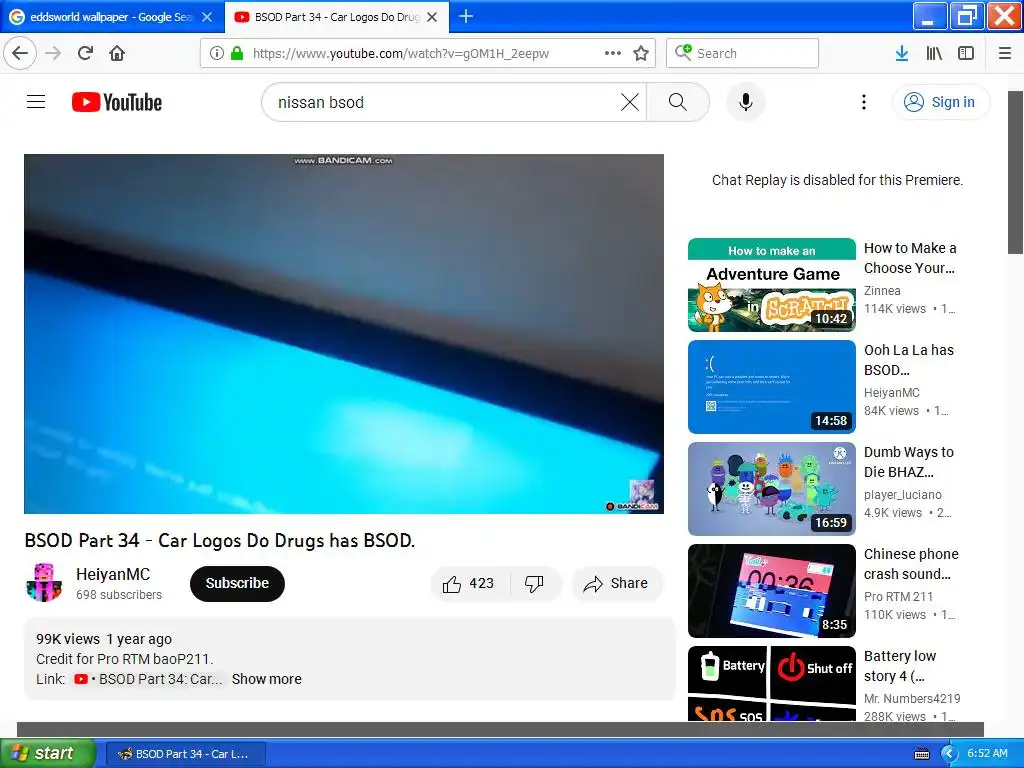Show site information icon in address bar

pos(216,53)
